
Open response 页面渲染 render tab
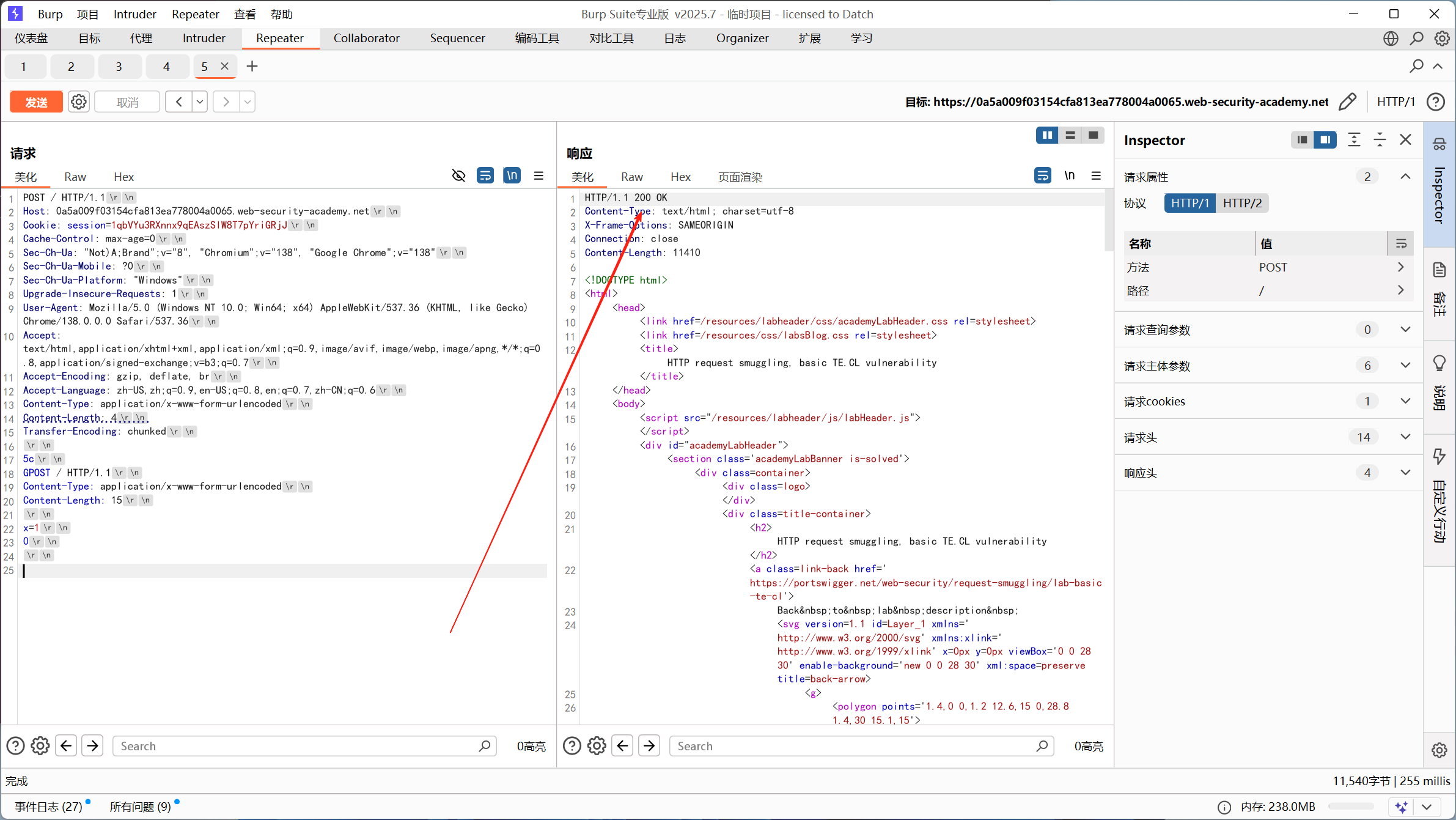click(740, 177)
